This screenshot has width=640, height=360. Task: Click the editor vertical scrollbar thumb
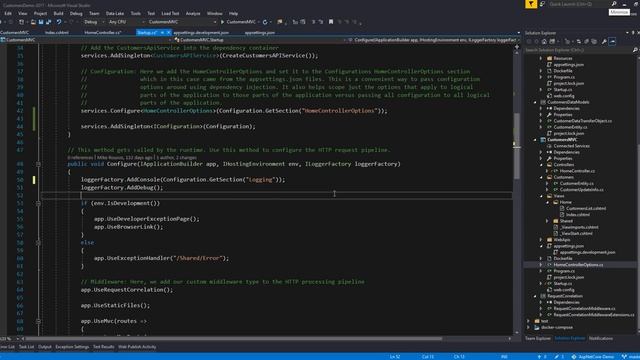pyautogui.click(x=517, y=146)
